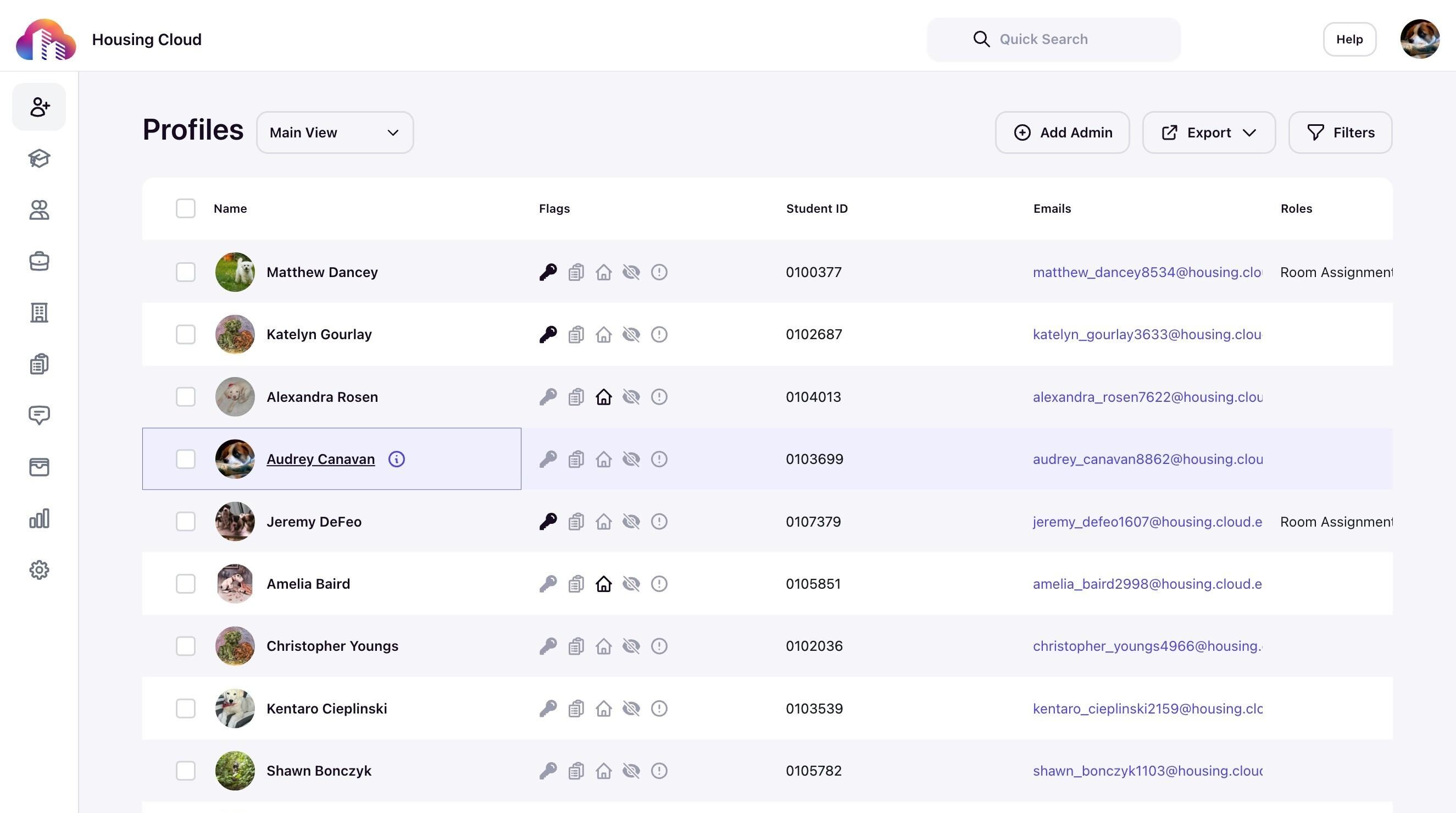1456x813 pixels.
Task: Click Alexandra Rosen's house flag icon
Action: coord(604,397)
